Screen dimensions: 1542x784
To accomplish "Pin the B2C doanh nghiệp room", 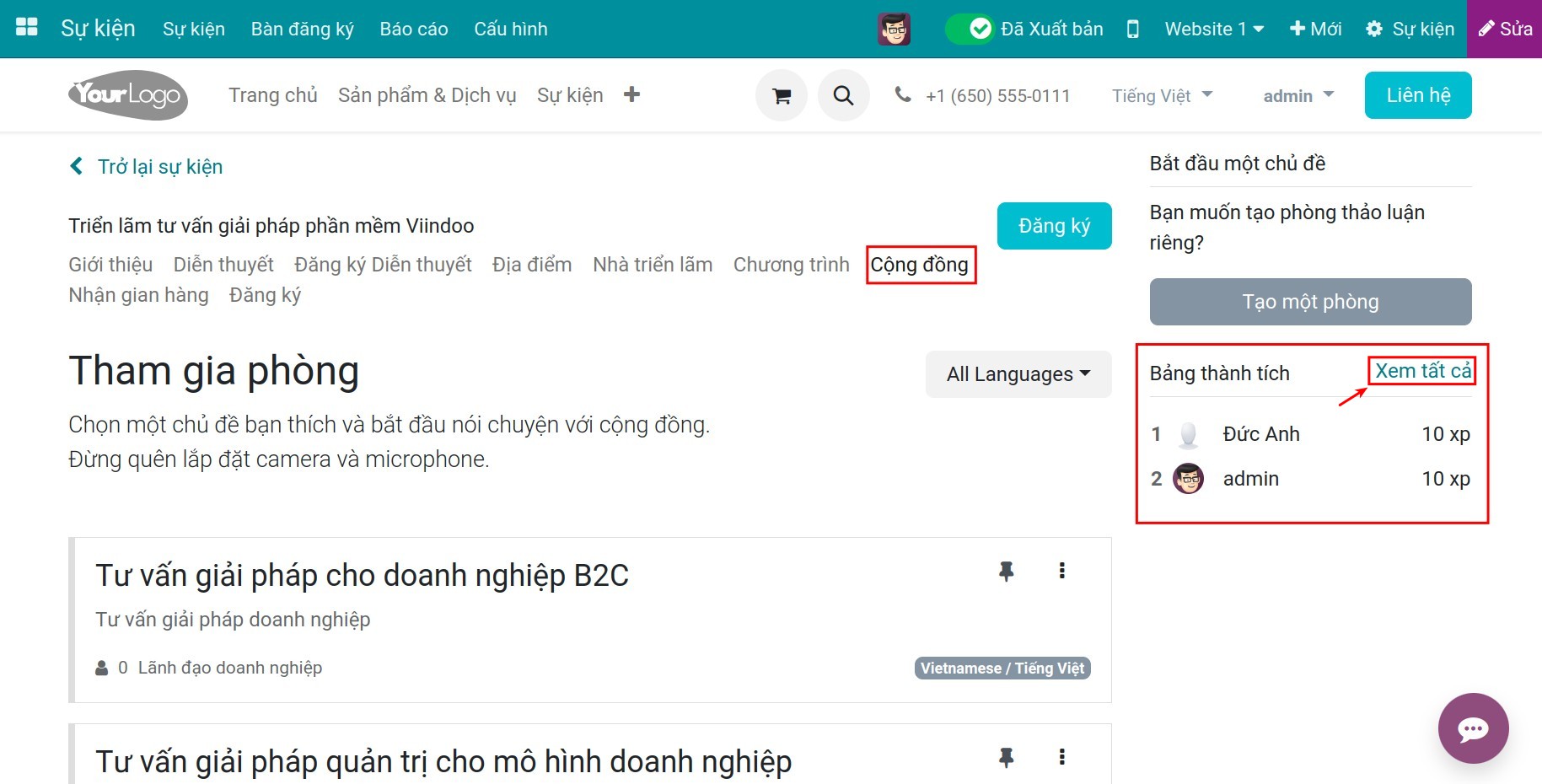I will point(1006,572).
